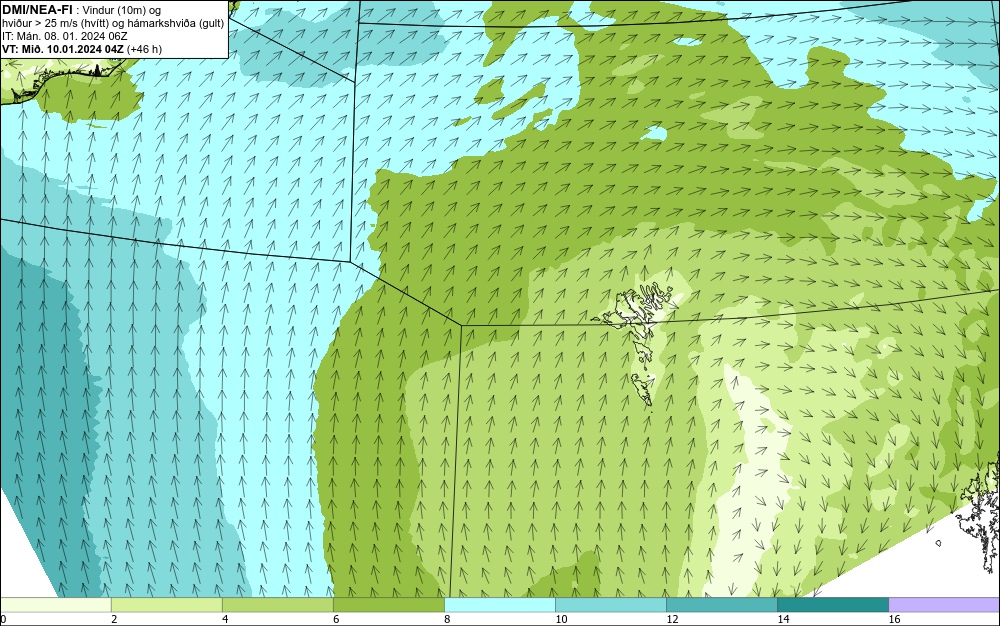Click the 10–12 m/s turquoise legend swatch
Screen dimensions: 1000x626
point(610,605)
